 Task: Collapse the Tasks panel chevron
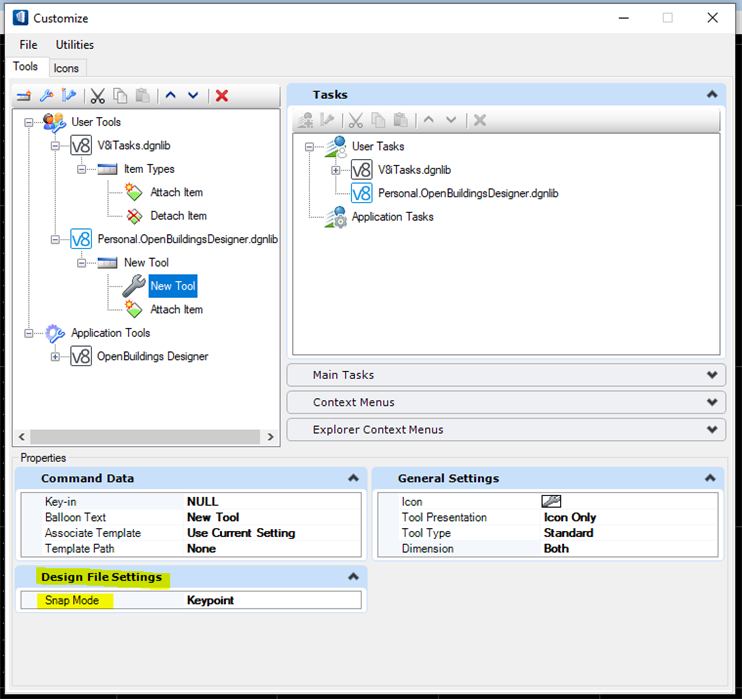[x=712, y=94]
